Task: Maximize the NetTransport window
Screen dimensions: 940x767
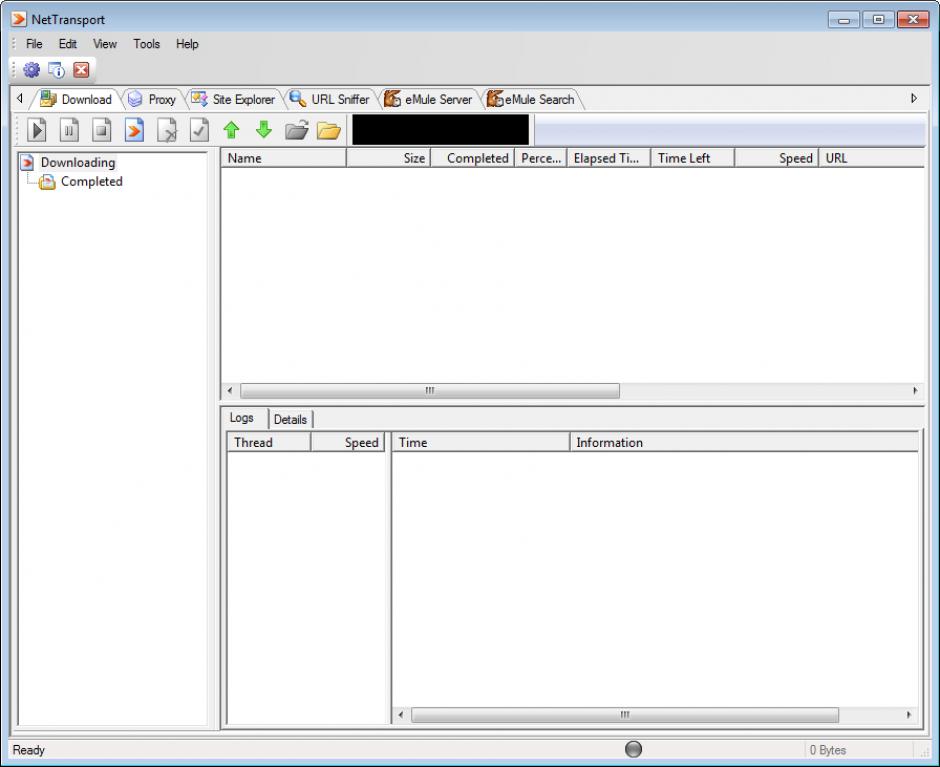Action: coord(878,20)
